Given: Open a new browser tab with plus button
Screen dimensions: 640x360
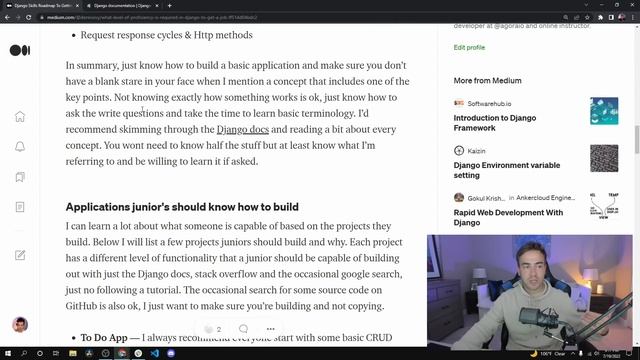Looking at the screenshot, I should (x=169, y=6).
